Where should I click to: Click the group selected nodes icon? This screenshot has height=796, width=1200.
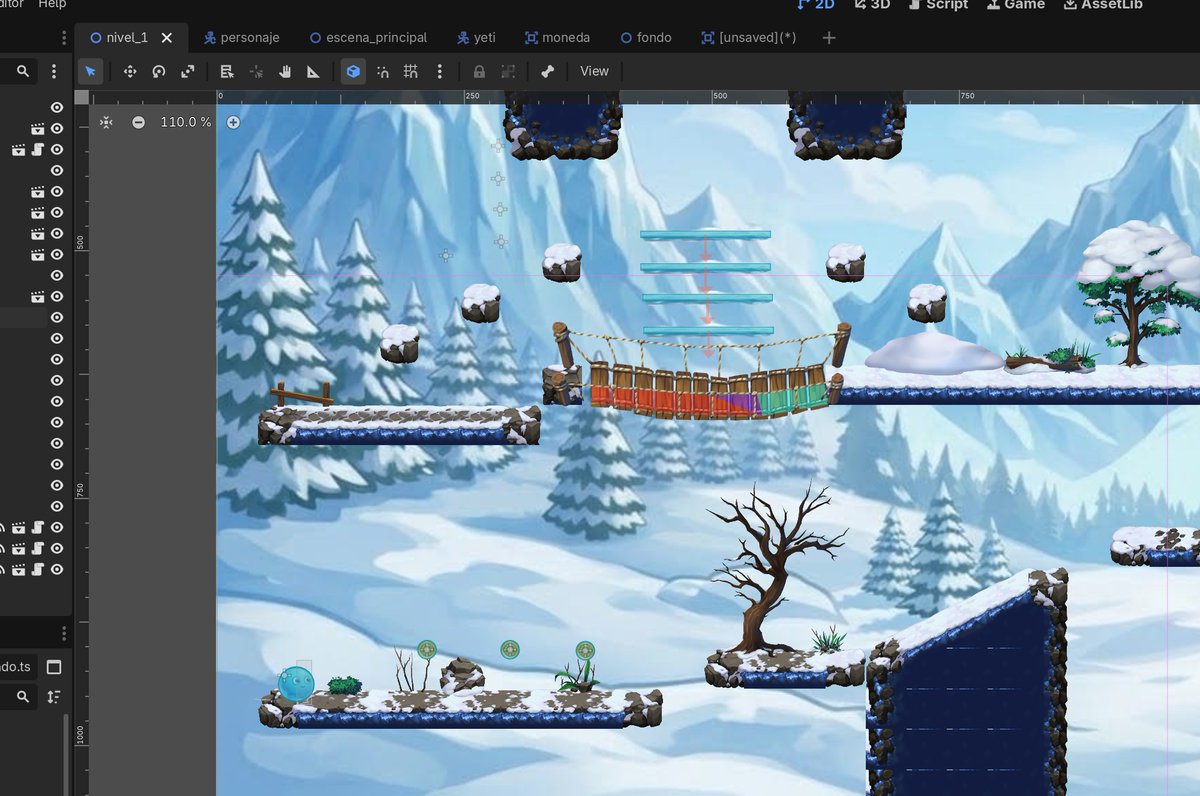click(x=508, y=71)
